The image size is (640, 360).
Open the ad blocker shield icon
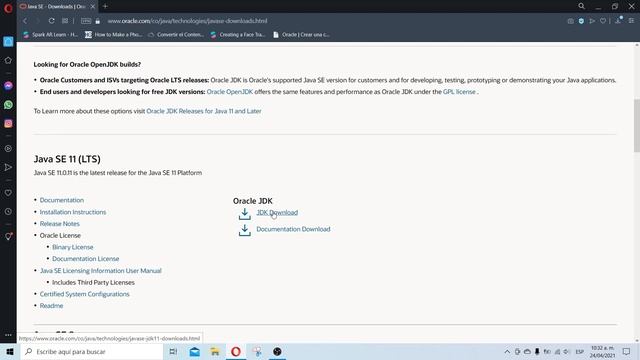click(x=581, y=21)
